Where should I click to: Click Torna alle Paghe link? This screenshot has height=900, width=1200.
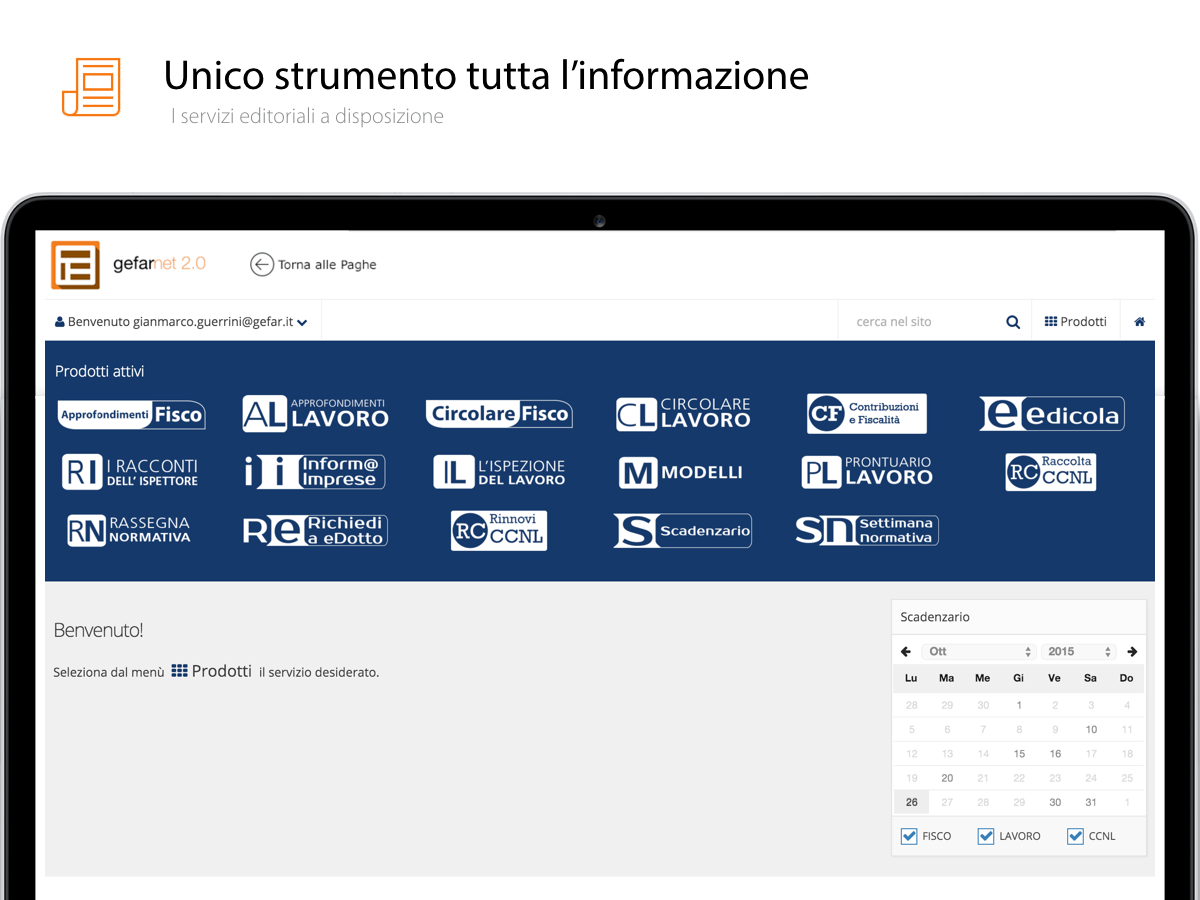[x=313, y=264]
